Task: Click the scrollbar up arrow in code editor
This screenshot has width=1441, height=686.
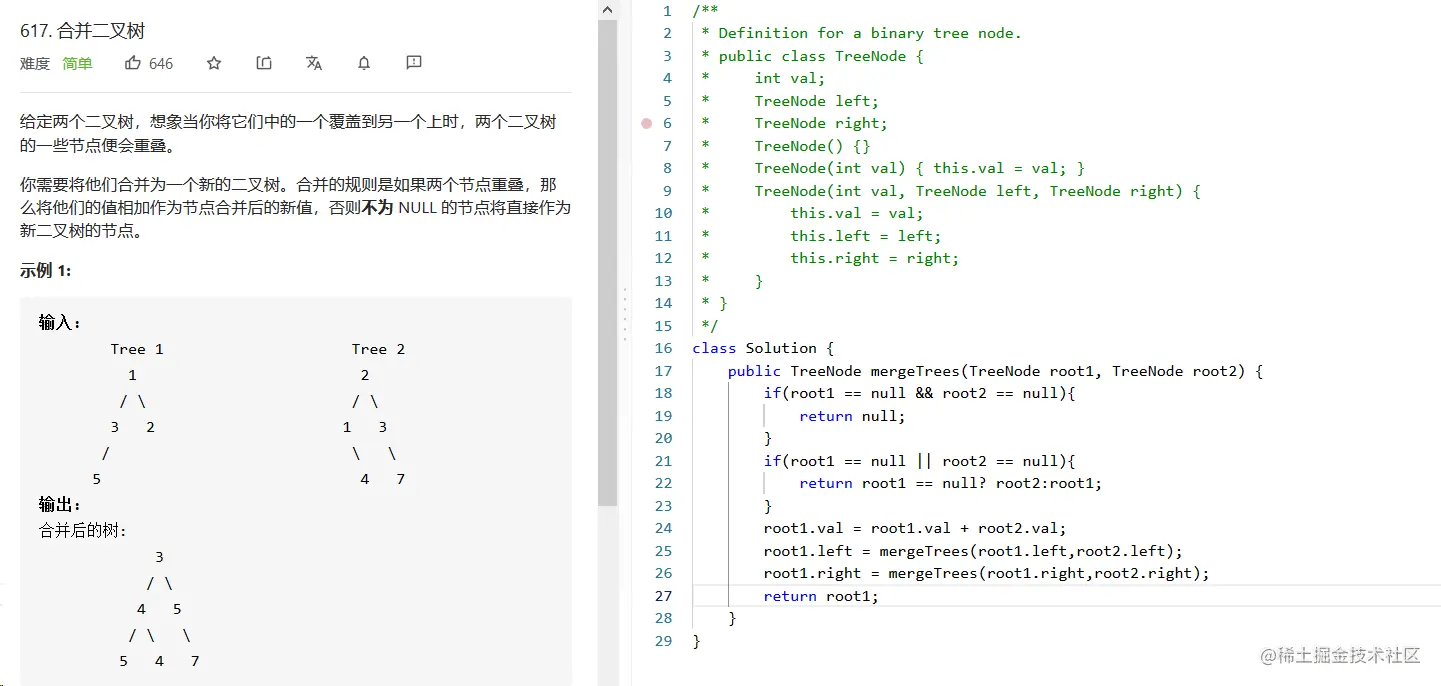Action: [607, 9]
